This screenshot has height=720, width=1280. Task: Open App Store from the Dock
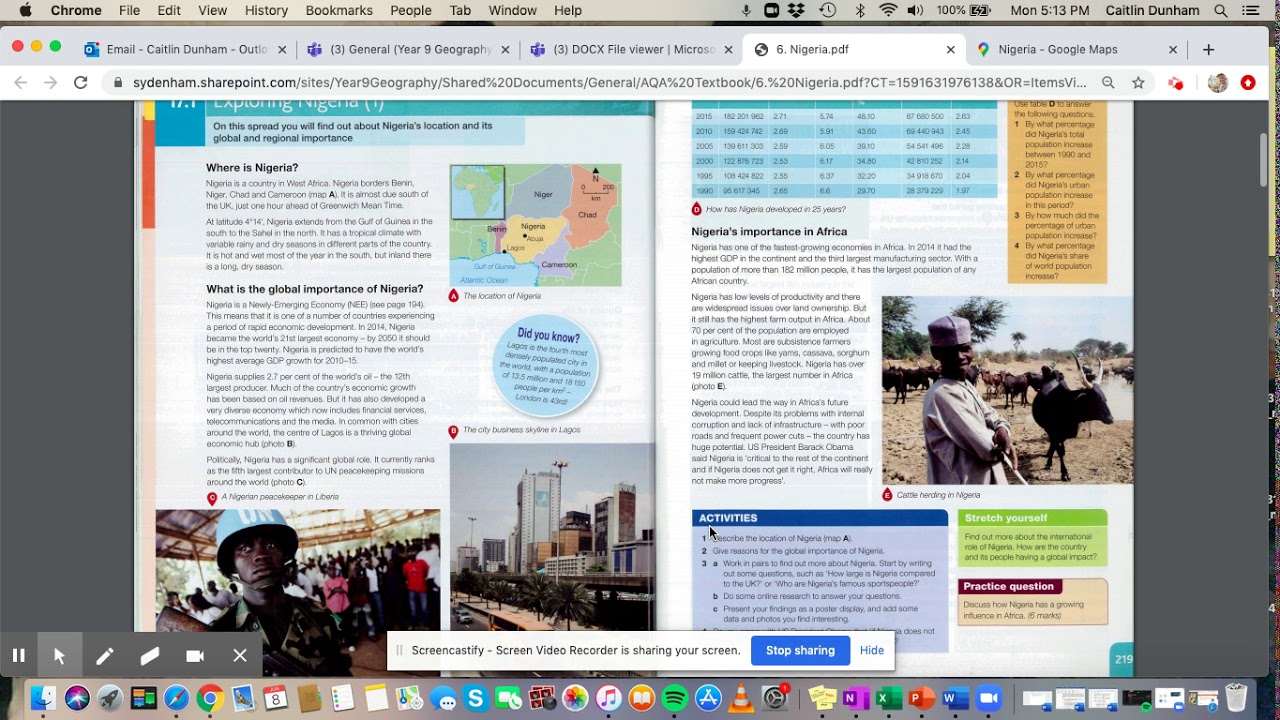[708, 698]
